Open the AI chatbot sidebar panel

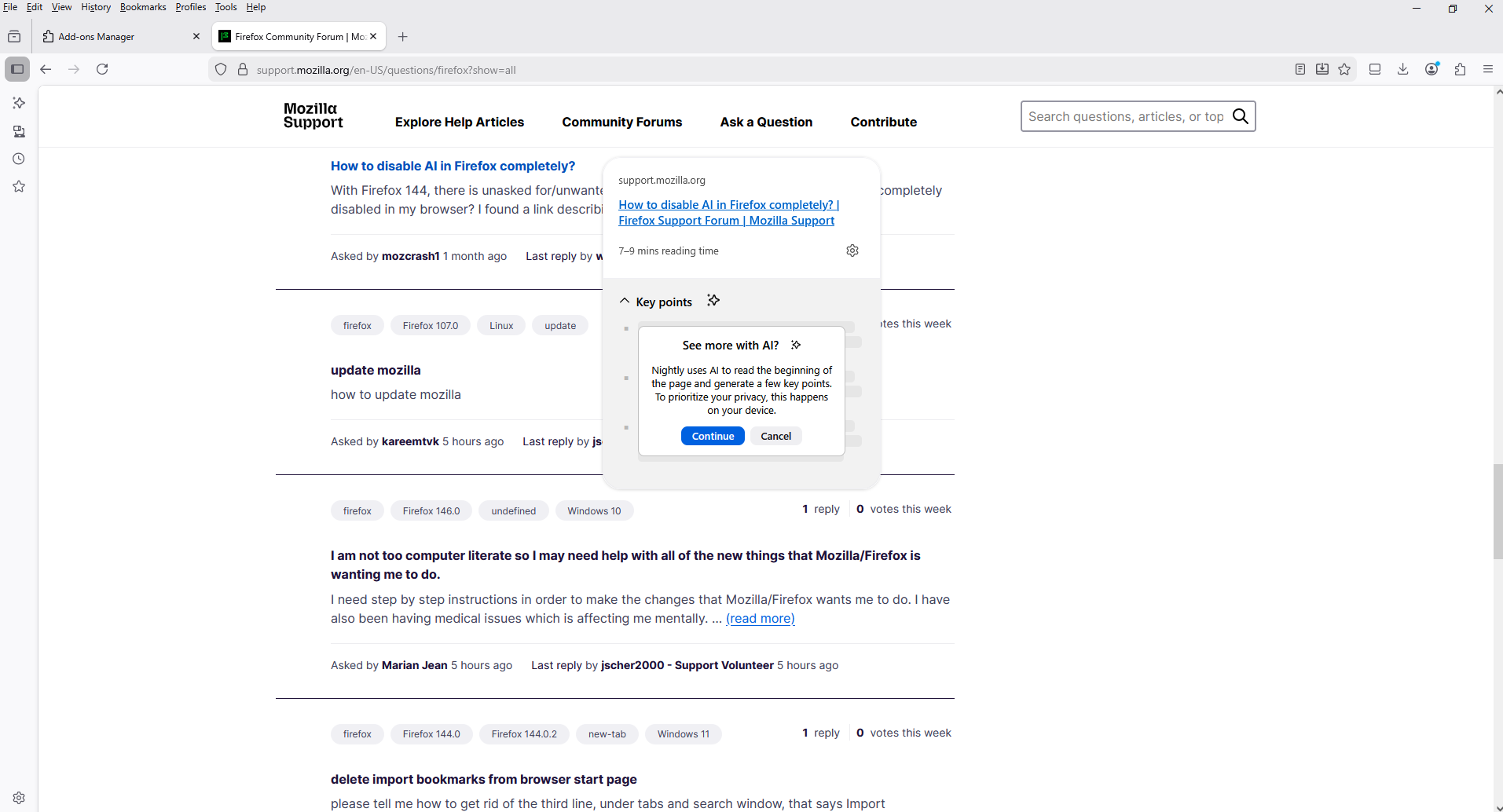[x=19, y=103]
